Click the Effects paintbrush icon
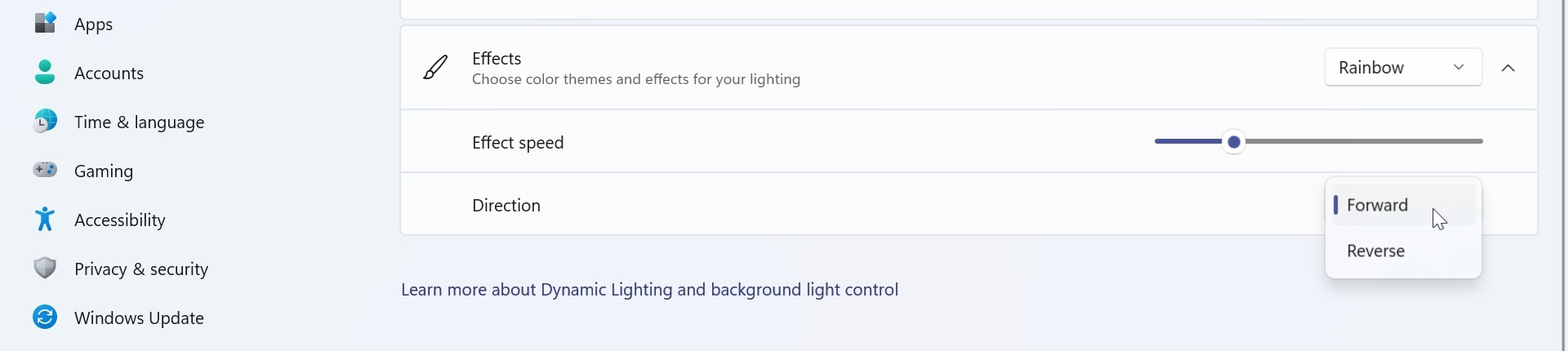The height and width of the screenshot is (351, 1568). [x=435, y=68]
